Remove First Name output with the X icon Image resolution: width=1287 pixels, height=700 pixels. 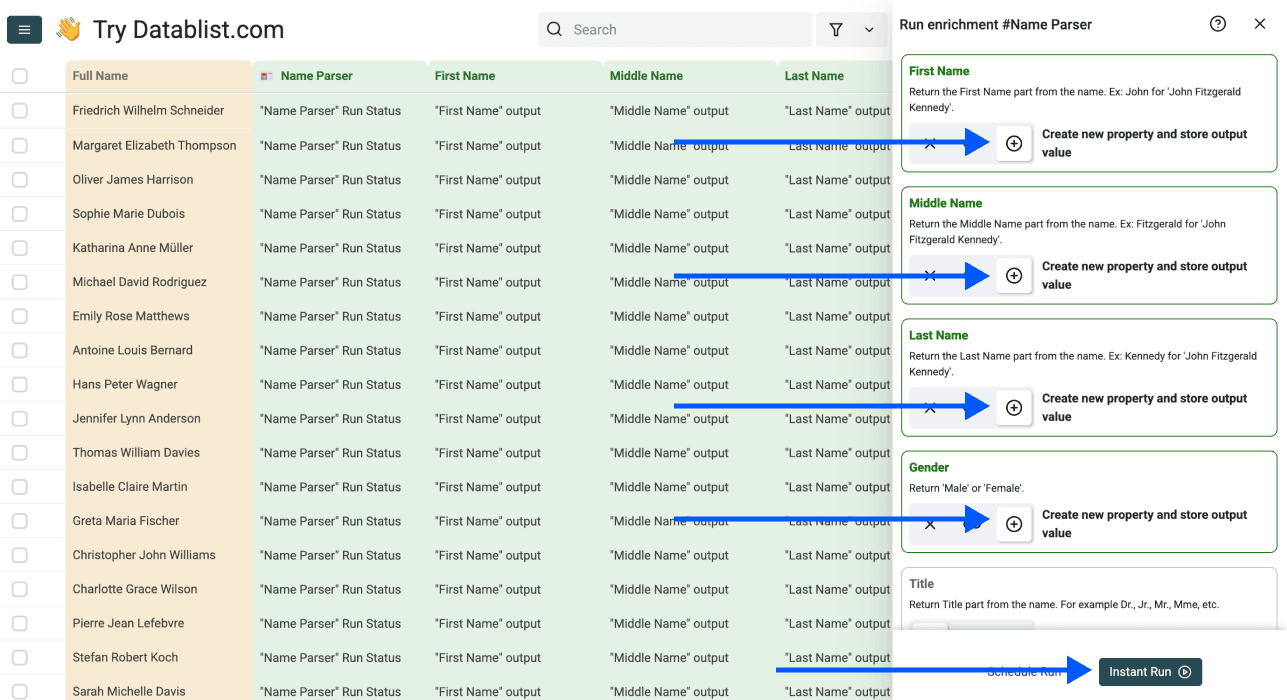[x=929, y=142]
